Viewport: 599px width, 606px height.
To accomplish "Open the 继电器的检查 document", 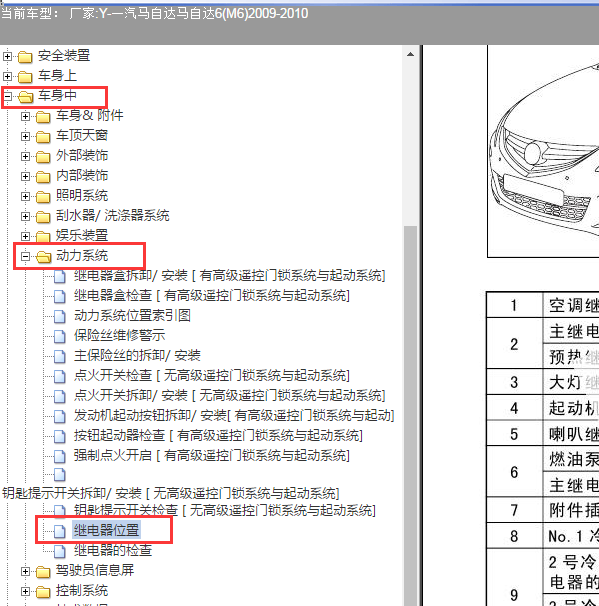I will [x=113, y=550].
